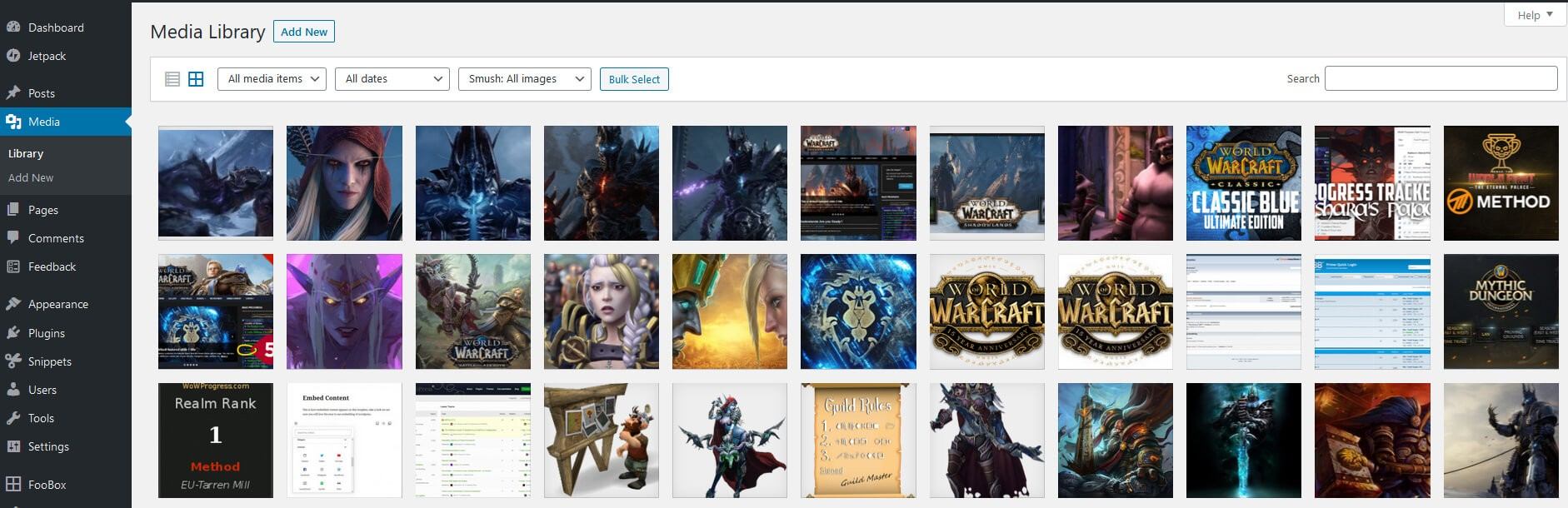
Task: Open the Tools menu label
Action: click(x=41, y=418)
